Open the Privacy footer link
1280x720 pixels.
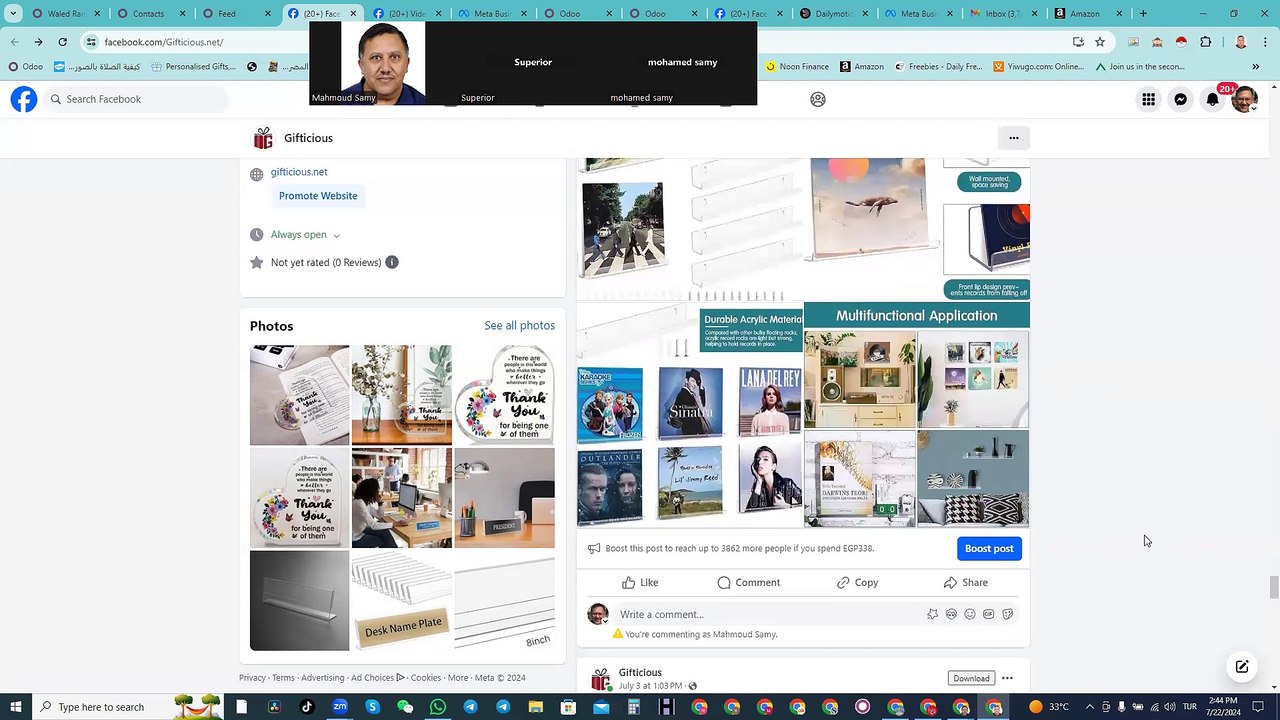[252, 678]
